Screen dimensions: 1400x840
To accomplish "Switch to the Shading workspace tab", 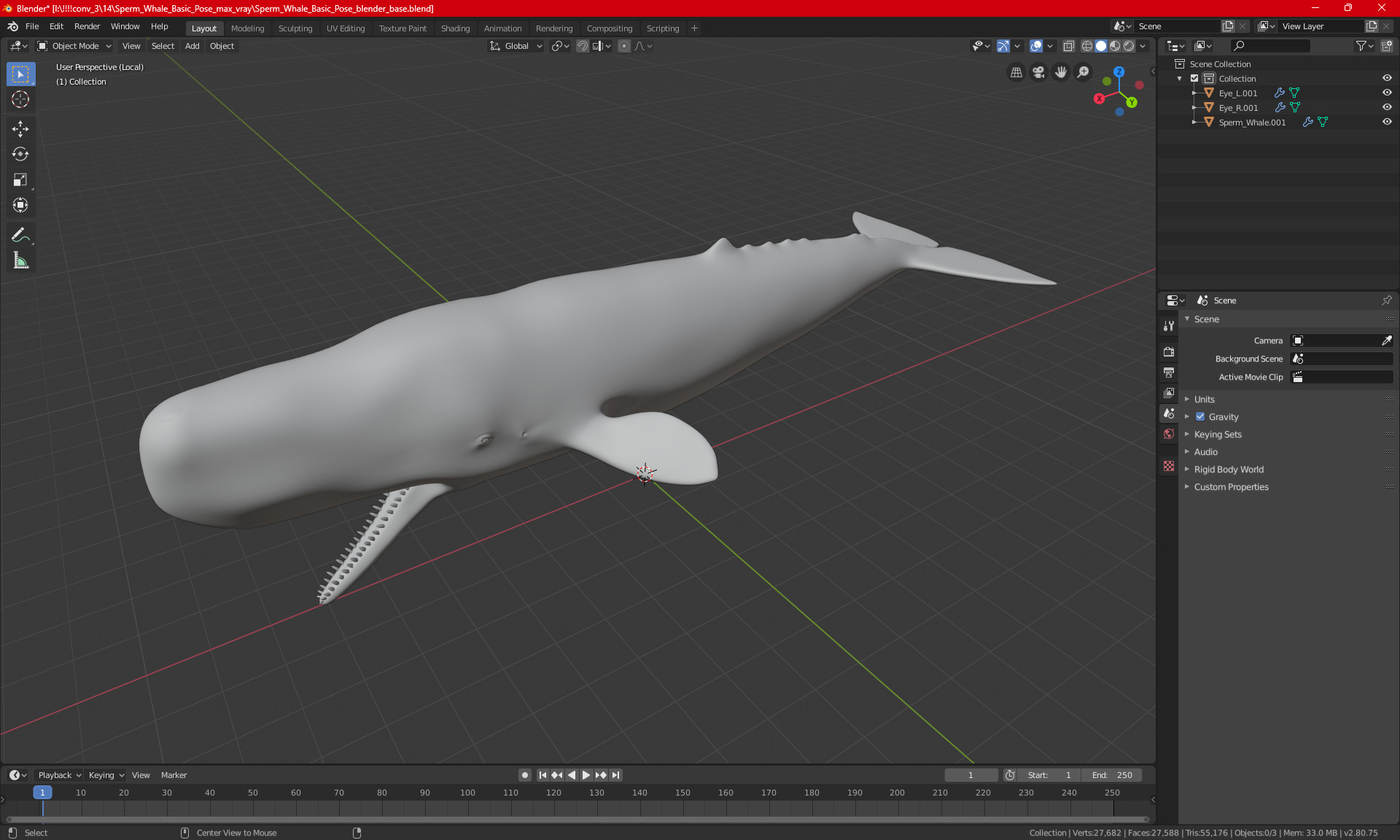I will [x=455, y=28].
